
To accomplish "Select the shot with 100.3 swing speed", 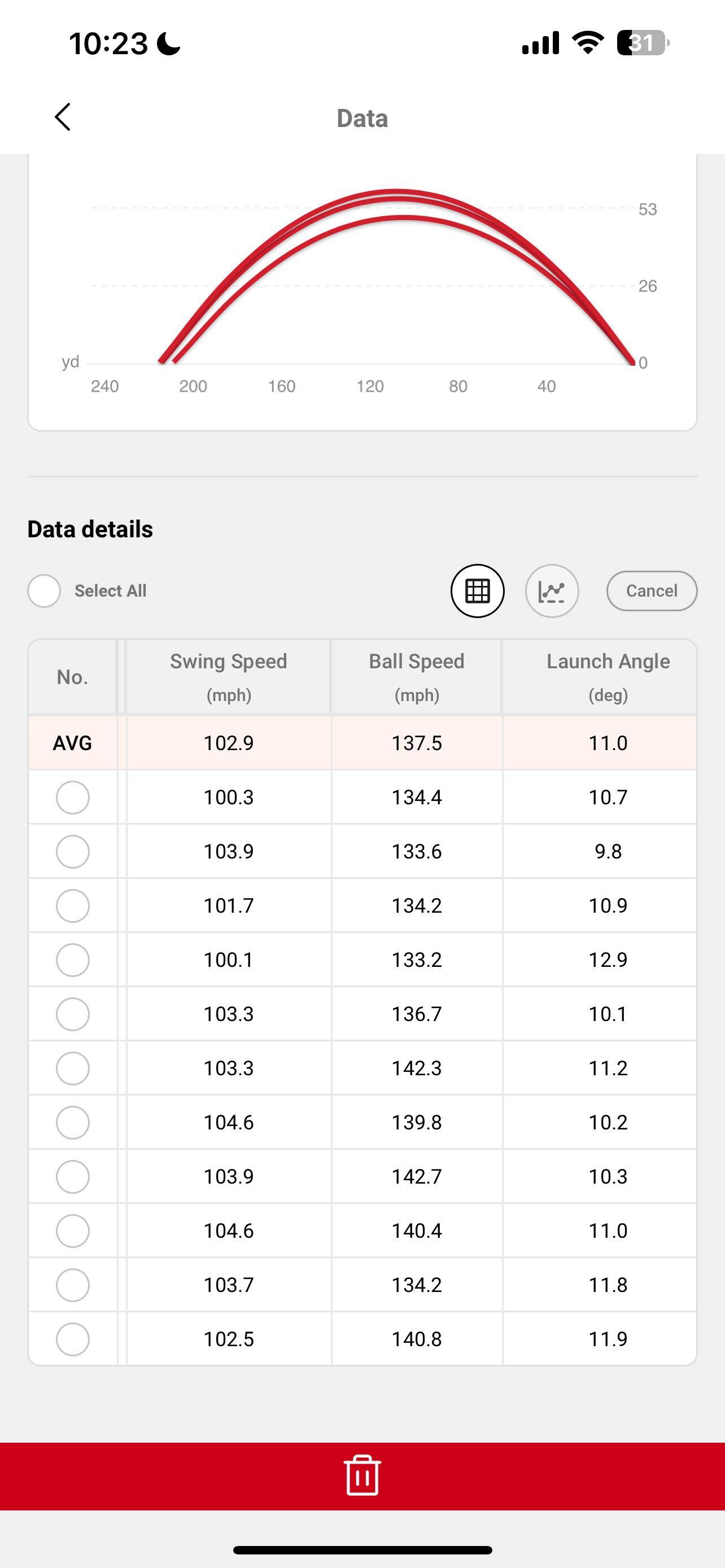I will 72,797.
